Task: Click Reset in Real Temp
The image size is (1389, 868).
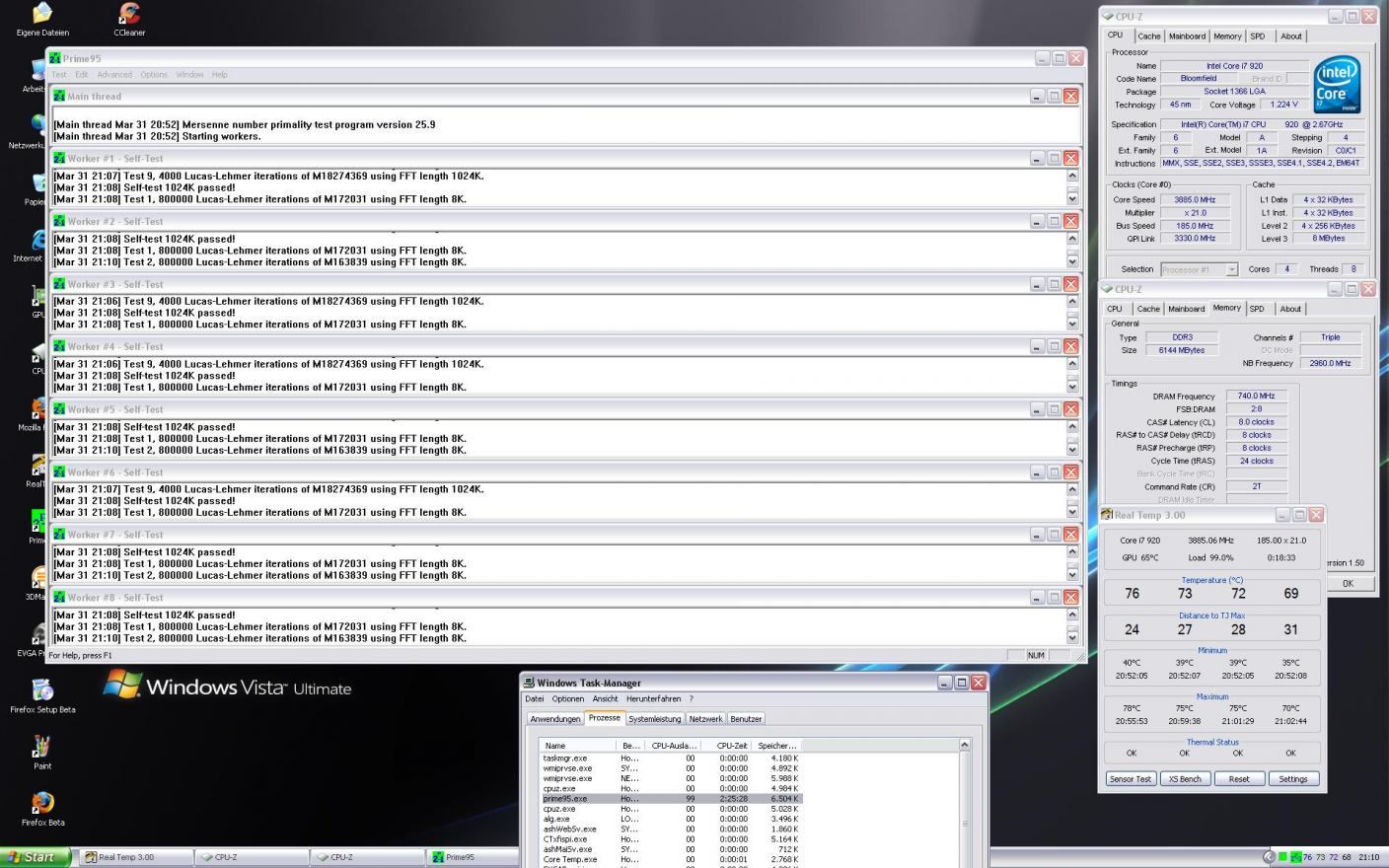Action: pyautogui.click(x=1239, y=779)
